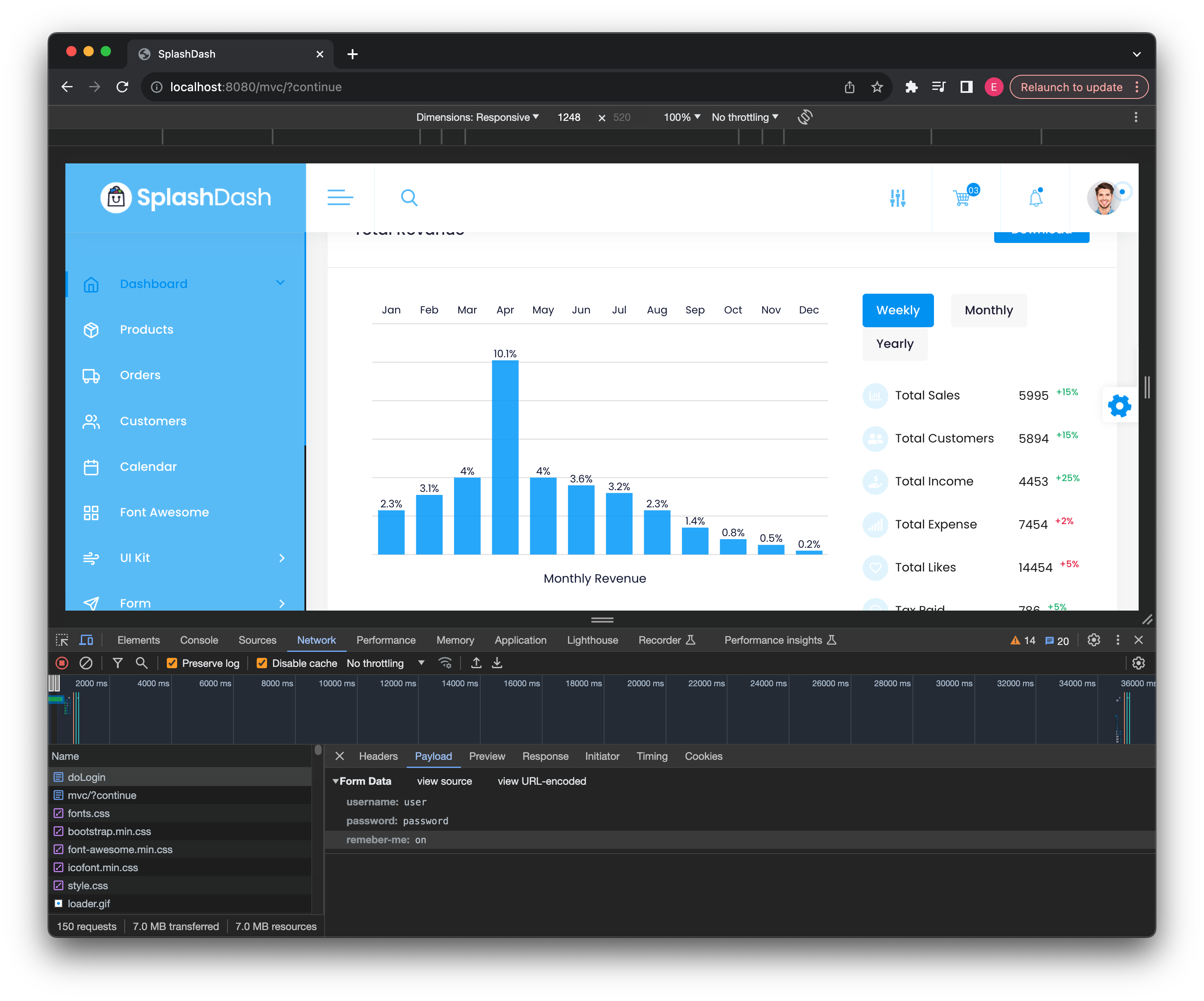The width and height of the screenshot is (1204, 1001).
Task: Click the DevTools panel resize handle bar
Action: (602, 620)
